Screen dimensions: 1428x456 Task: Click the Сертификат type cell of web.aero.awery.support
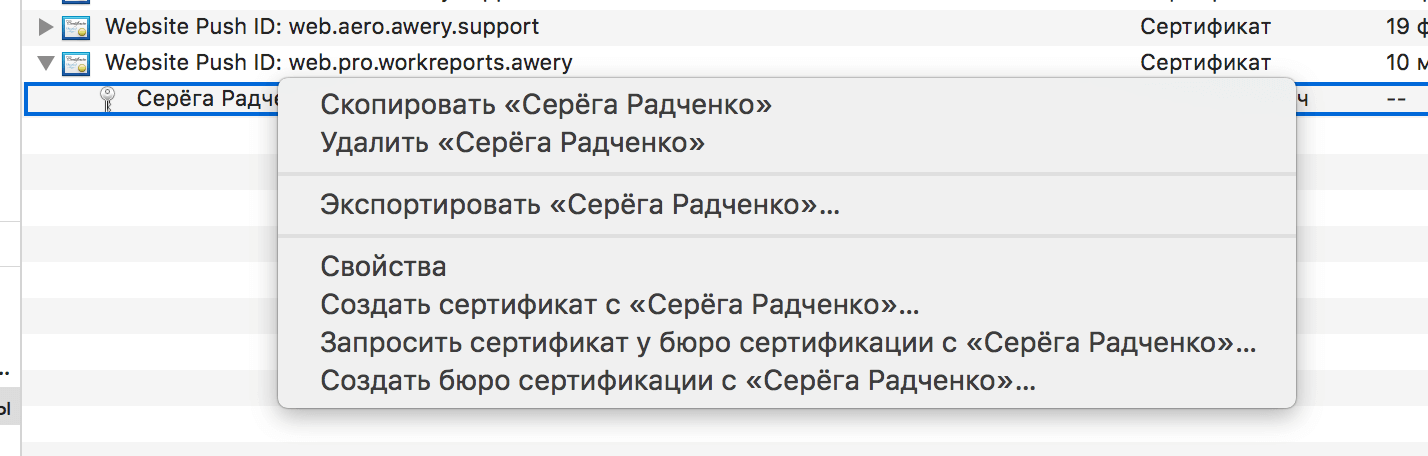point(1205,27)
